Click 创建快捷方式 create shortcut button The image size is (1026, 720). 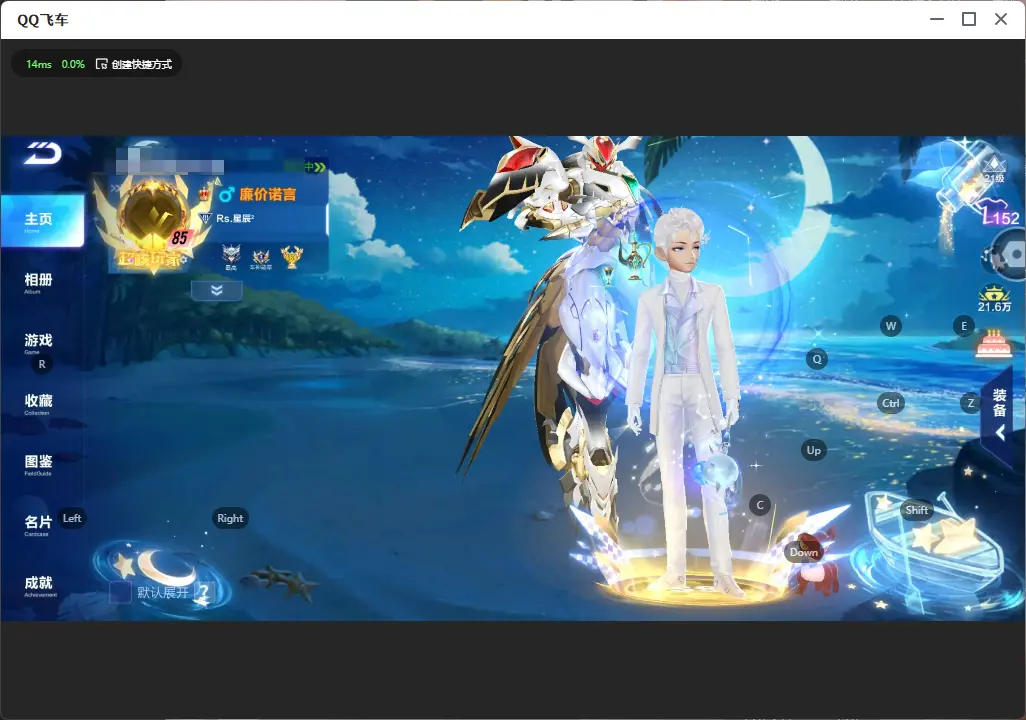click(x=134, y=64)
